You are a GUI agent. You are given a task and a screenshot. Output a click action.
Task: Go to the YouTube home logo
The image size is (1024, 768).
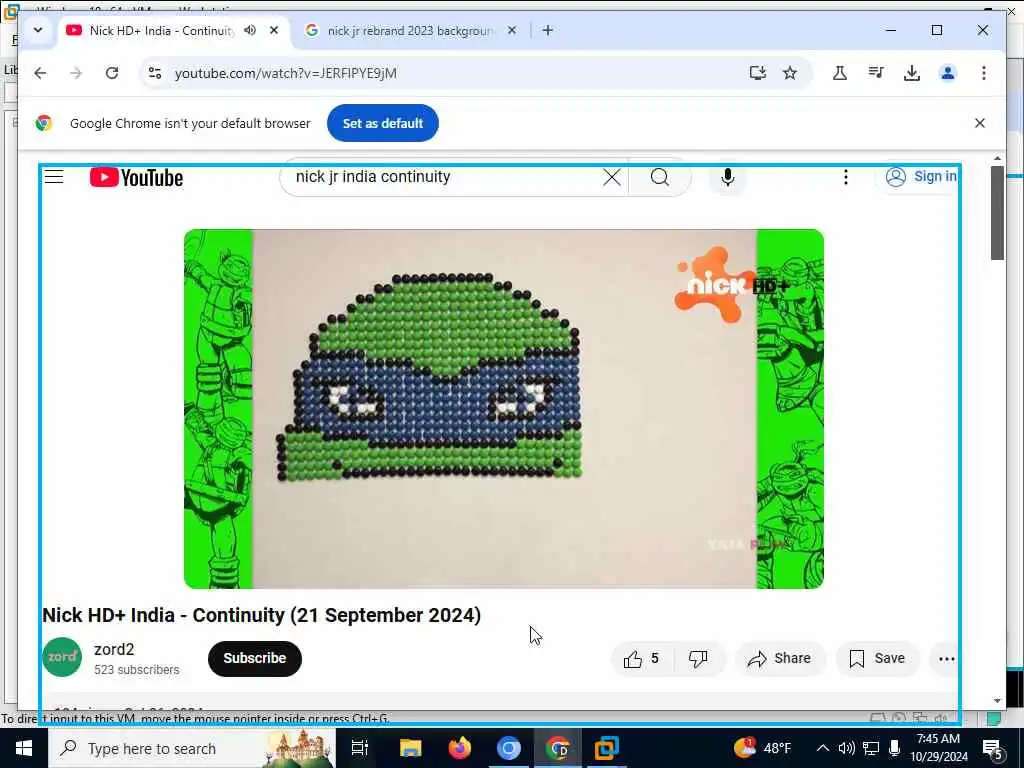point(136,178)
